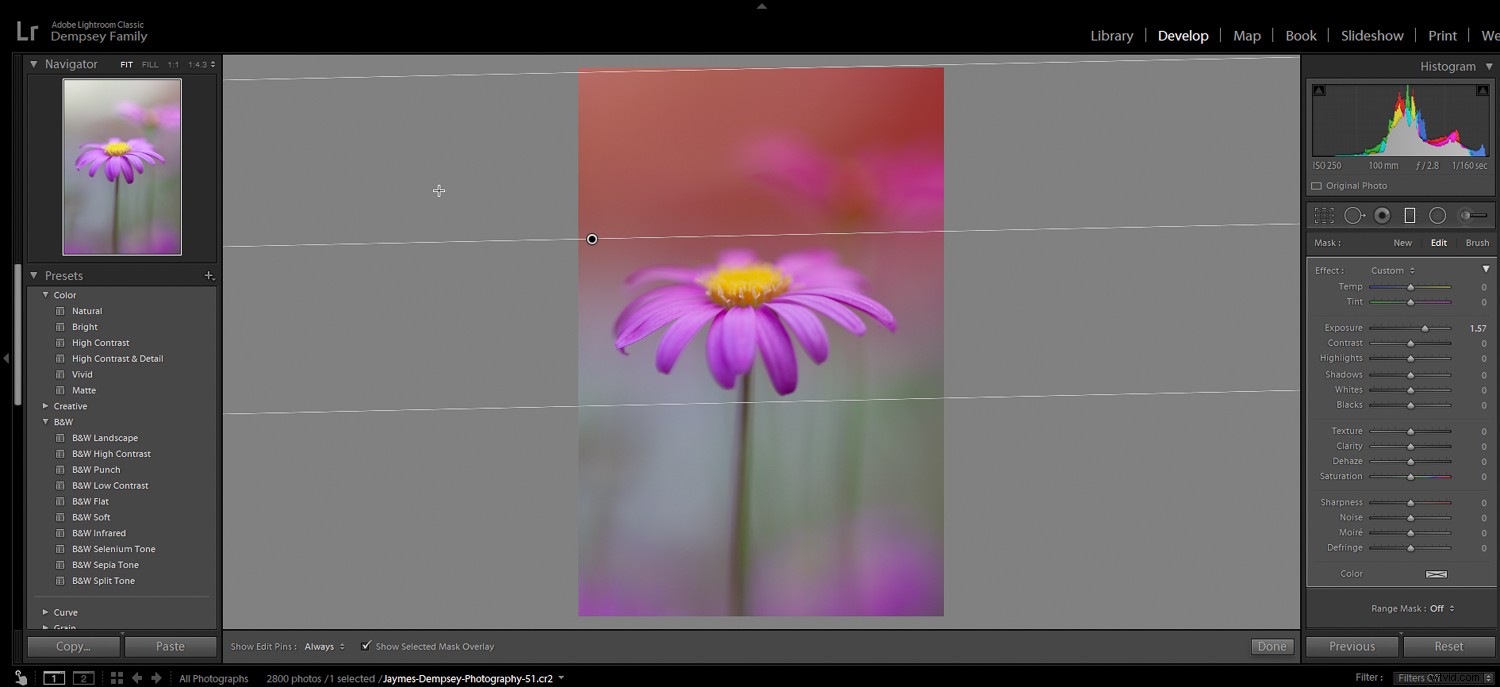
Task: Open the Show Edit Pins dropdown
Action: (322, 646)
